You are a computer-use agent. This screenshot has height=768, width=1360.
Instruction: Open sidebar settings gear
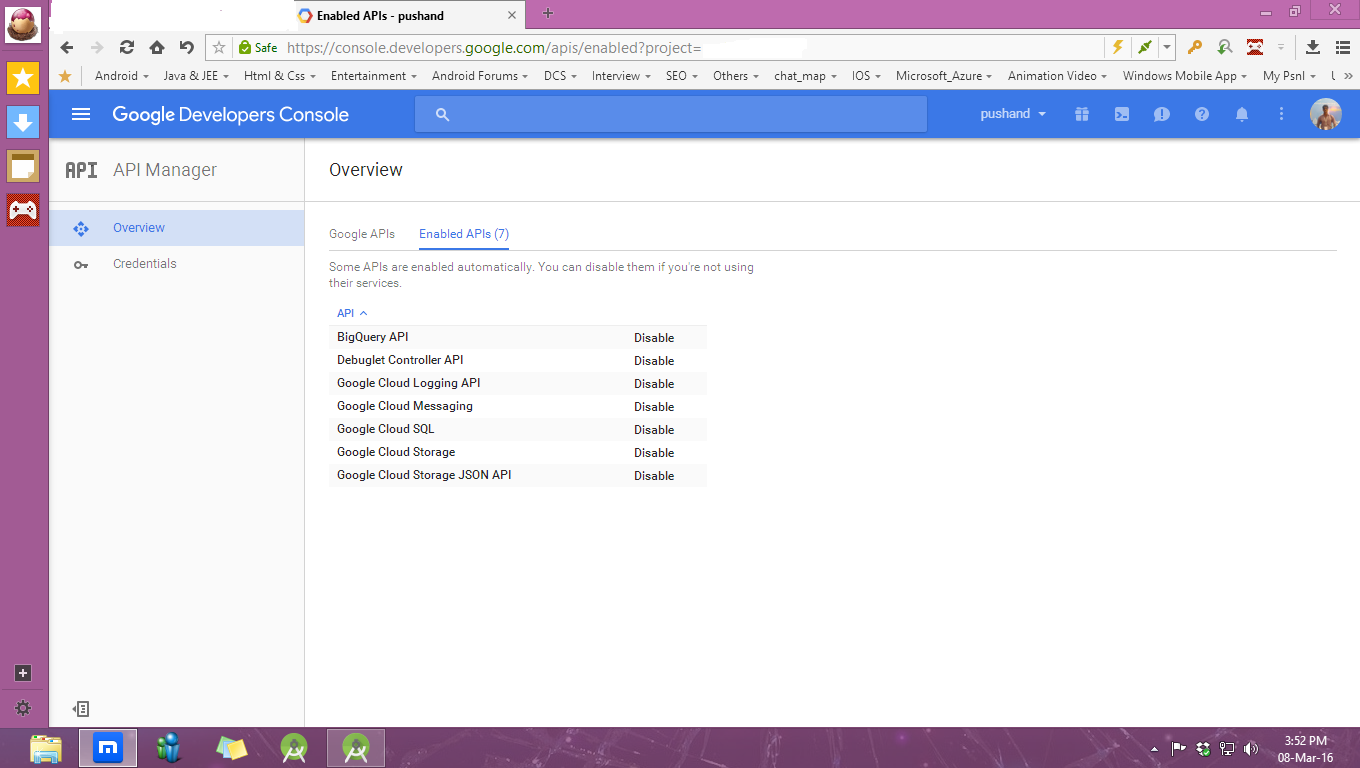pyautogui.click(x=23, y=708)
